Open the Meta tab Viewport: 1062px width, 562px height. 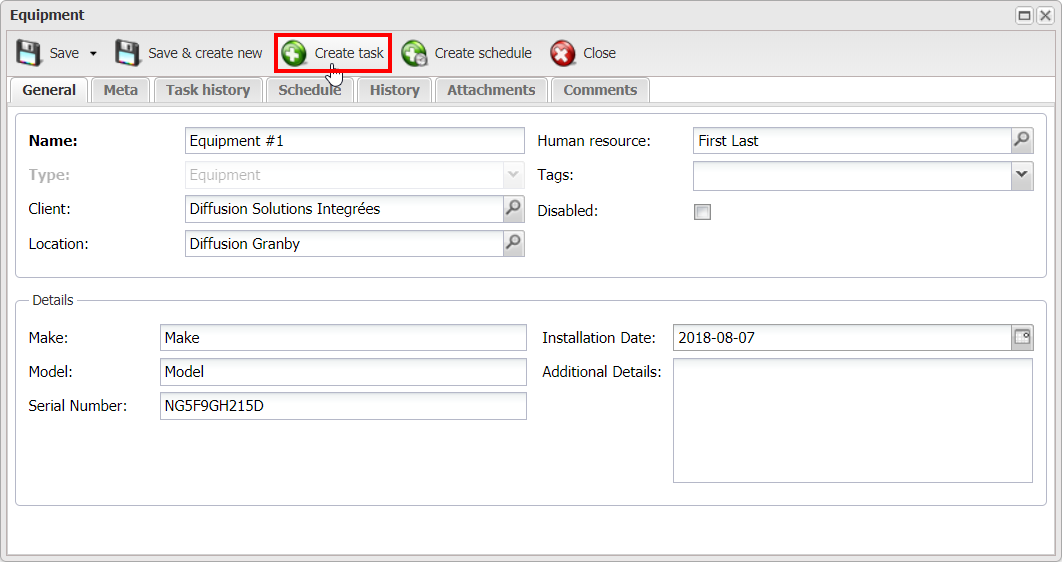point(121,90)
